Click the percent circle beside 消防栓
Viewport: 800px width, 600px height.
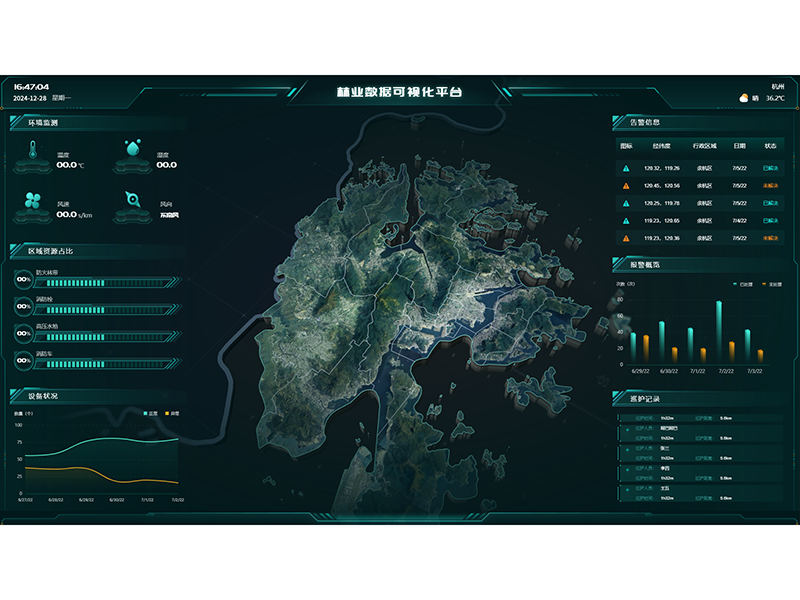23,307
